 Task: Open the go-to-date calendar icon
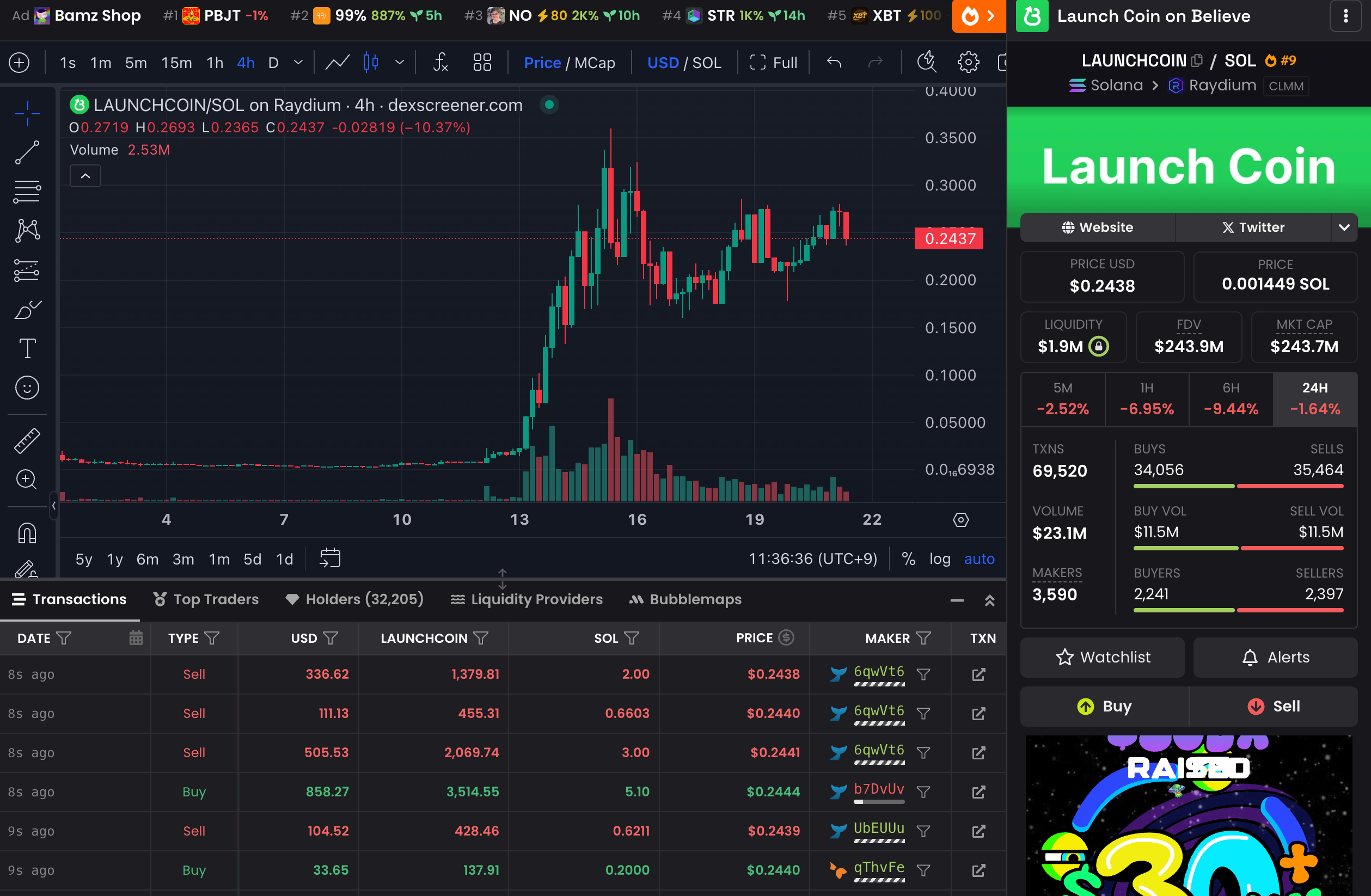330,558
